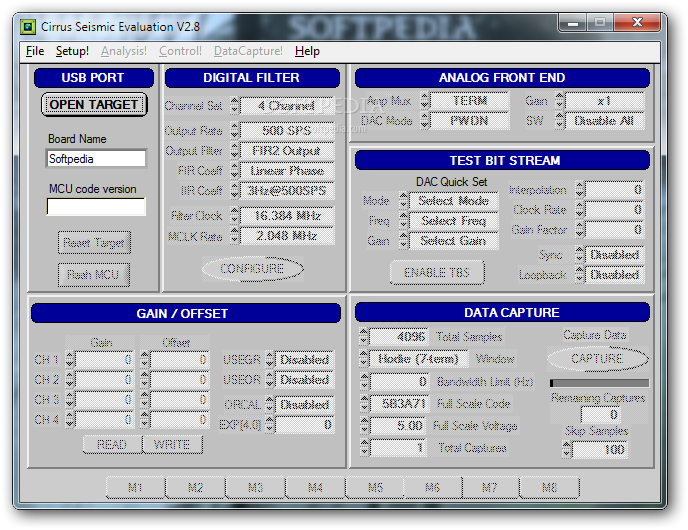Adjust the Filter Clock spinner arrows
This screenshot has height=530, width=688.
234,215
